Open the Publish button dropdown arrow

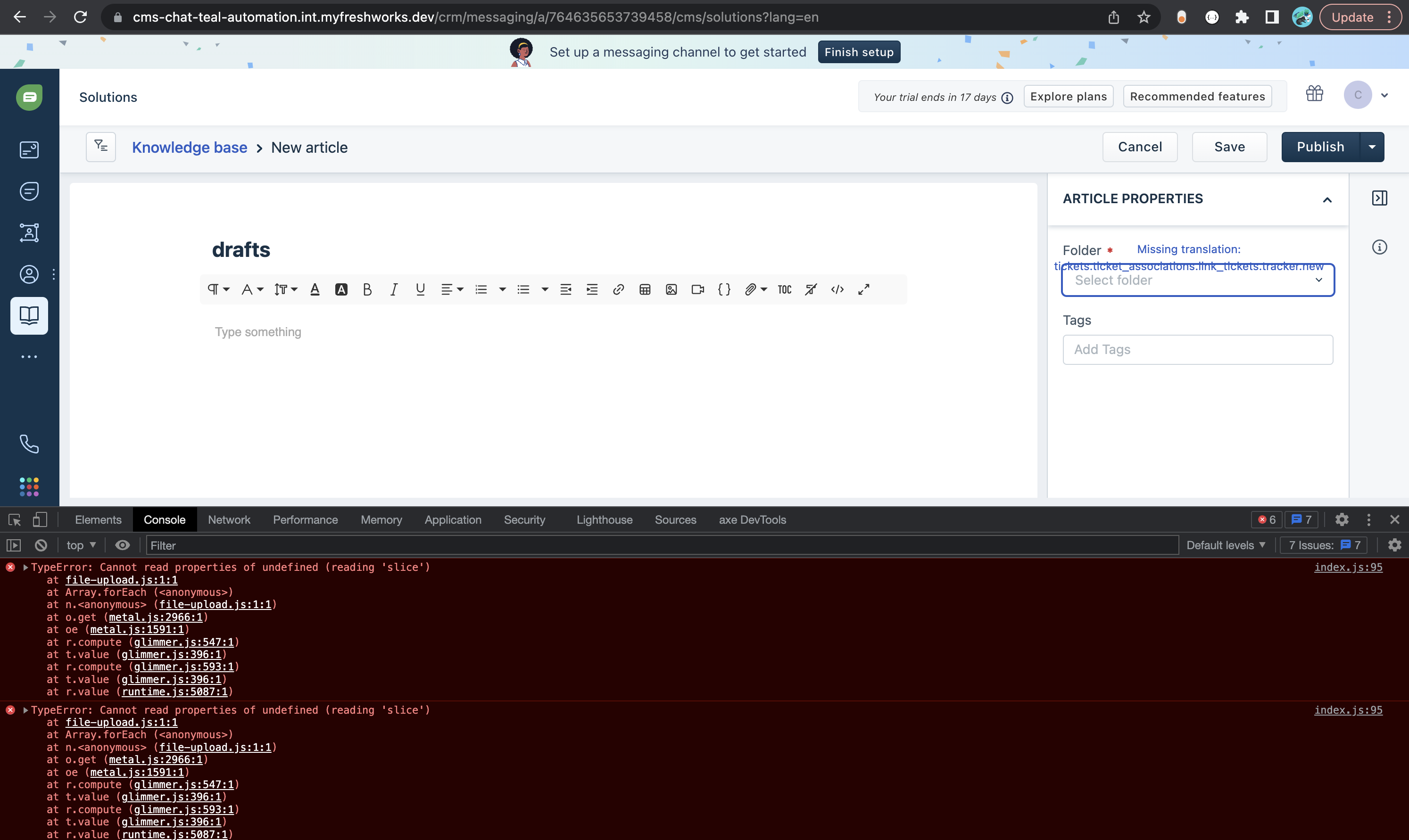1372,147
